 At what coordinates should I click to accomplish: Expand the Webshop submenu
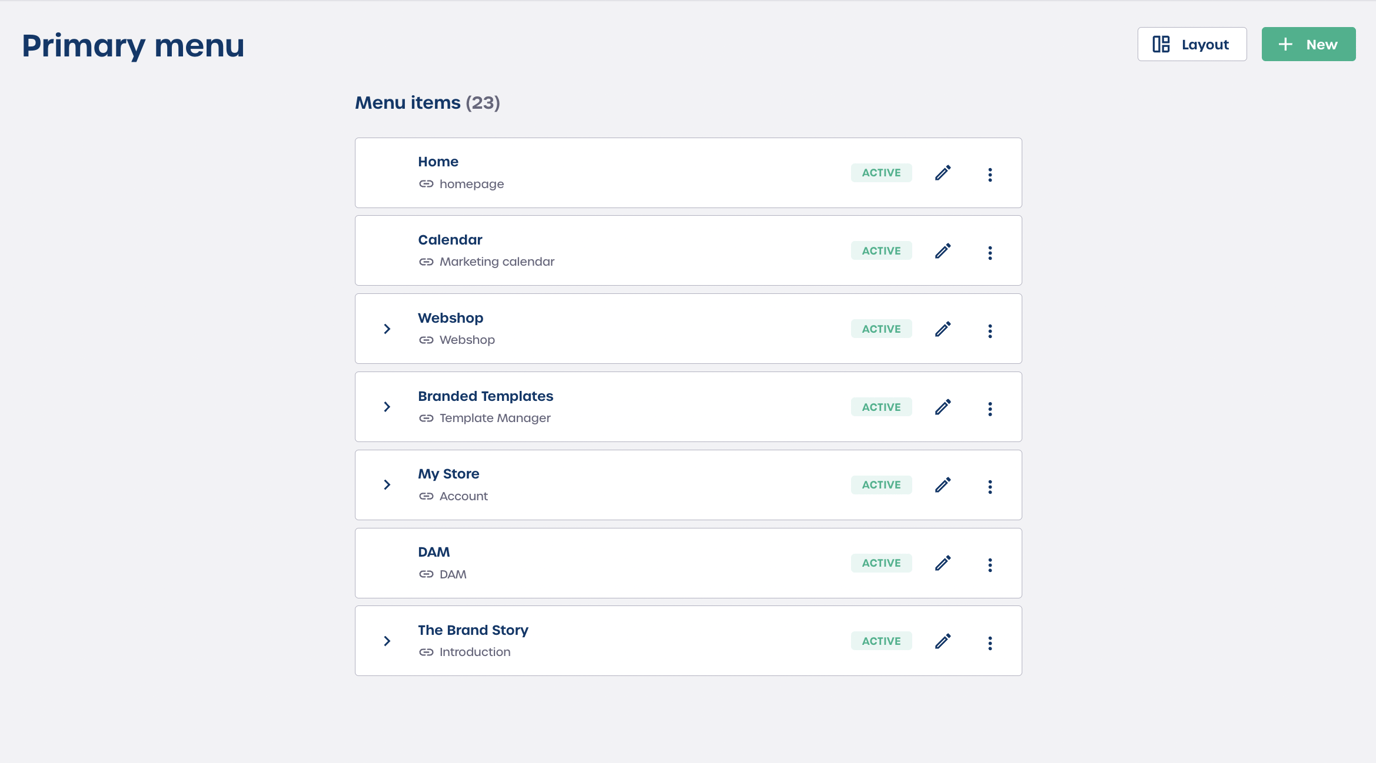[387, 329]
